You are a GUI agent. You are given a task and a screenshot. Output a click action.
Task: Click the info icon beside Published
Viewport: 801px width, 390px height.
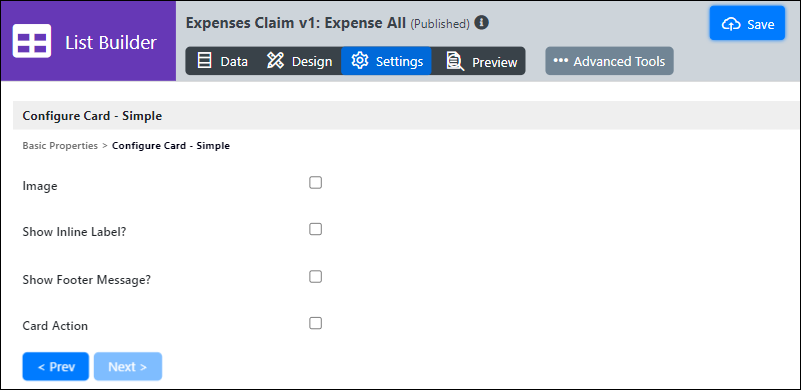tap(481, 22)
